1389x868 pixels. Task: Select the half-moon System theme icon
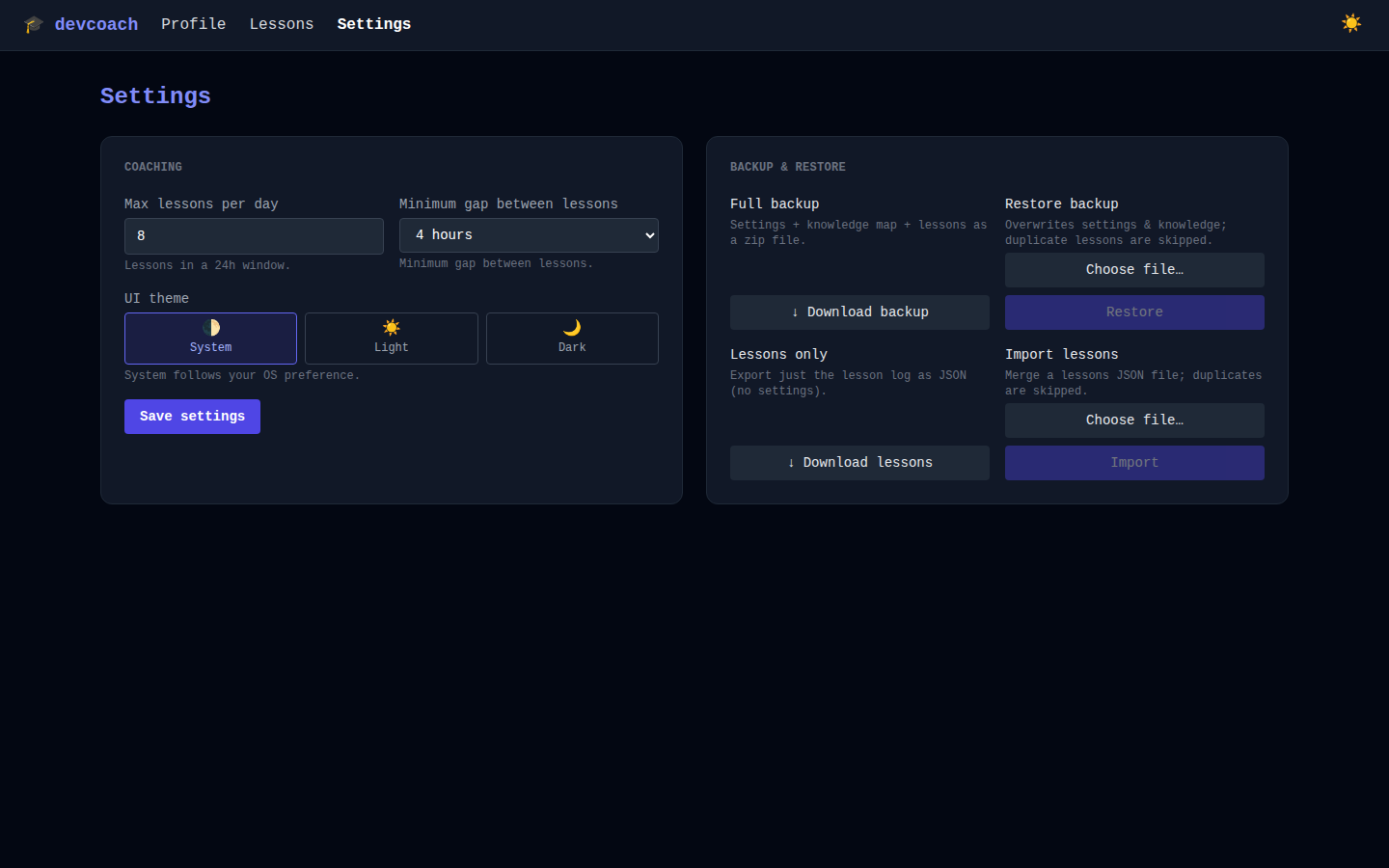(x=210, y=329)
